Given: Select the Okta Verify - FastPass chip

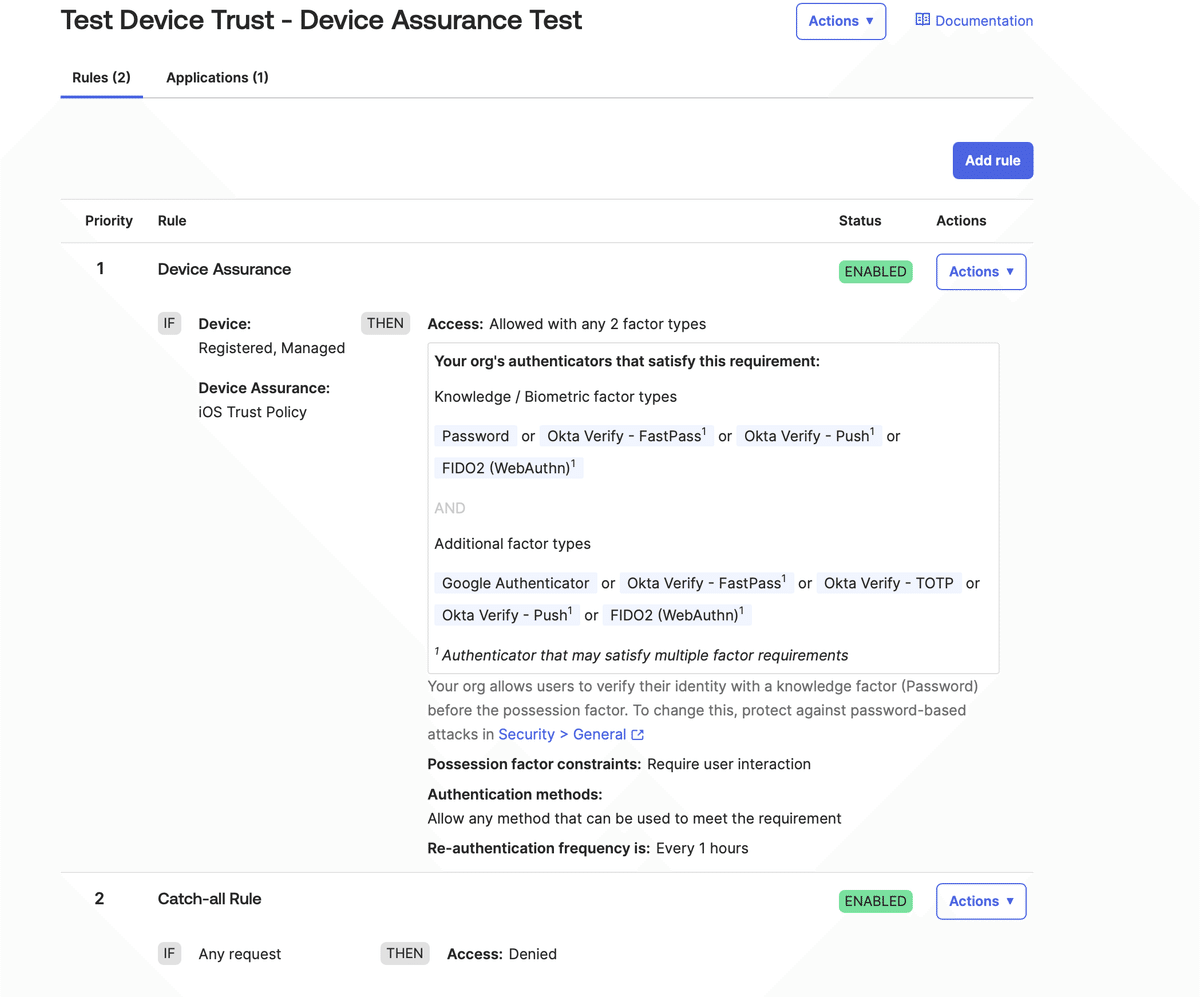Looking at the screenshot, I should coord(624,436).
